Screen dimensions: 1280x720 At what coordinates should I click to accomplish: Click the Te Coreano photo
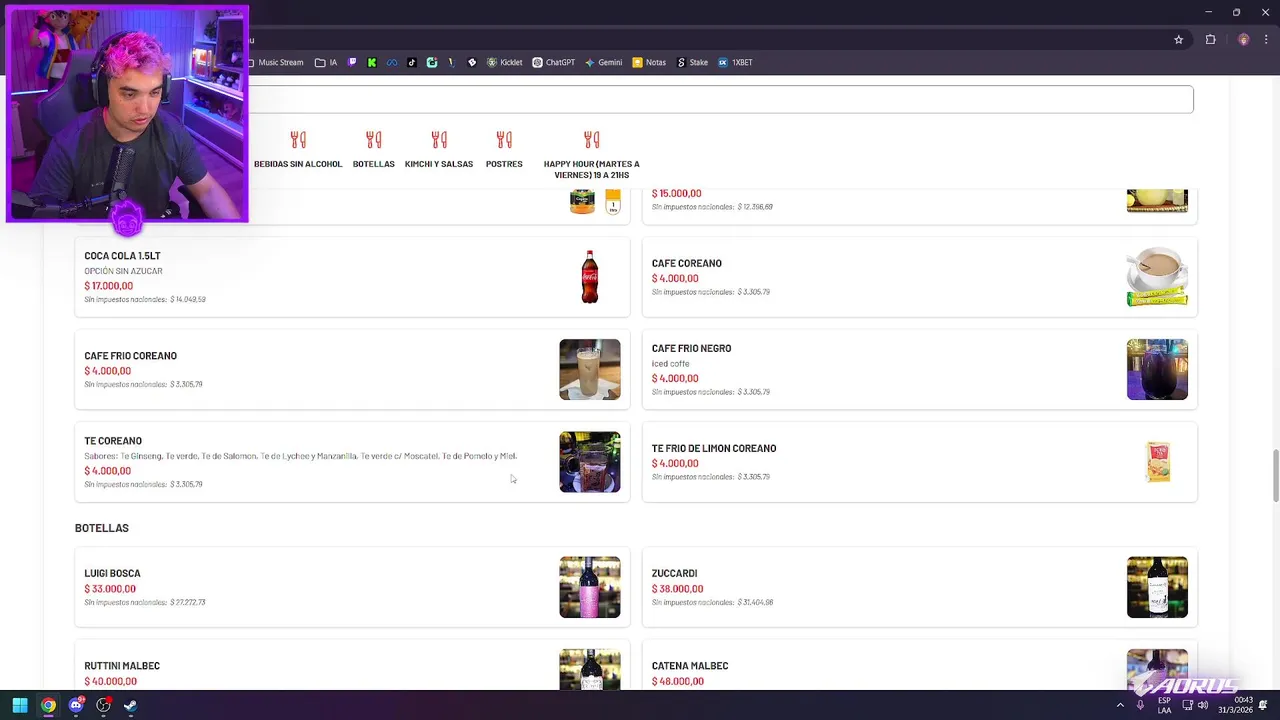coord(590,462)
